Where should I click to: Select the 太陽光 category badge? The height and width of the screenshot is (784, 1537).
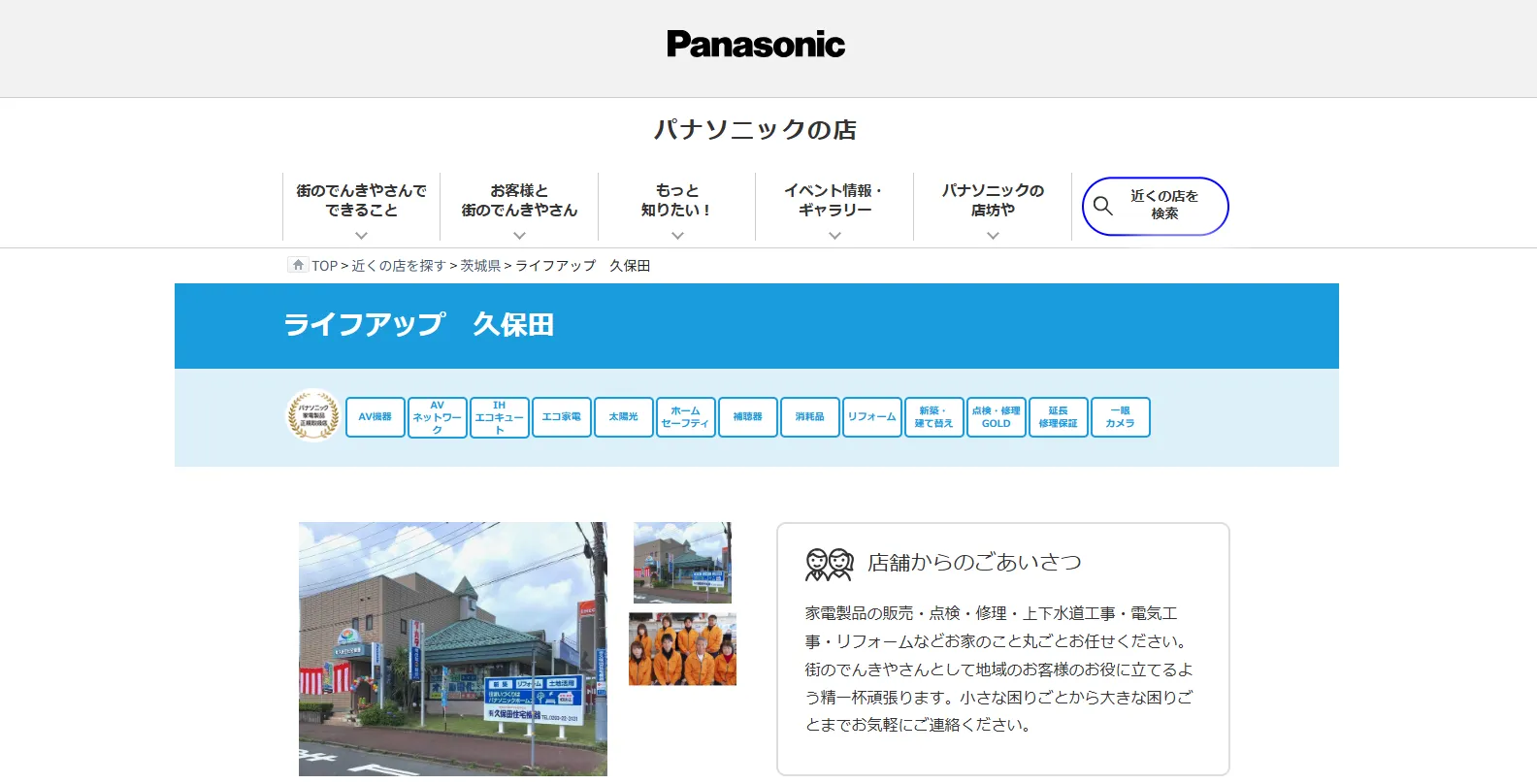[623, 417]
